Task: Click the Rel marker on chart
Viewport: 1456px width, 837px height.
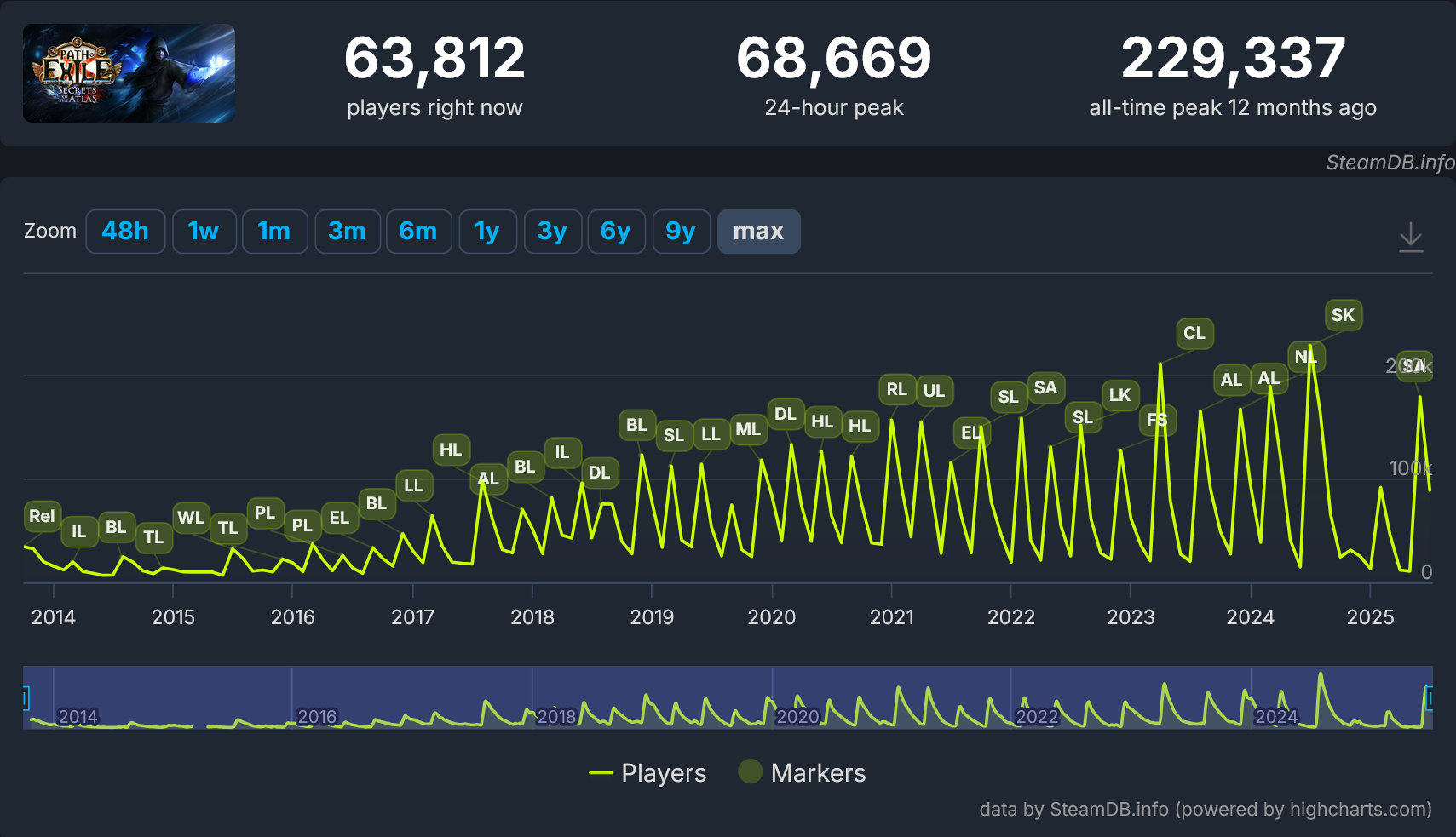Action: [42, 516]
